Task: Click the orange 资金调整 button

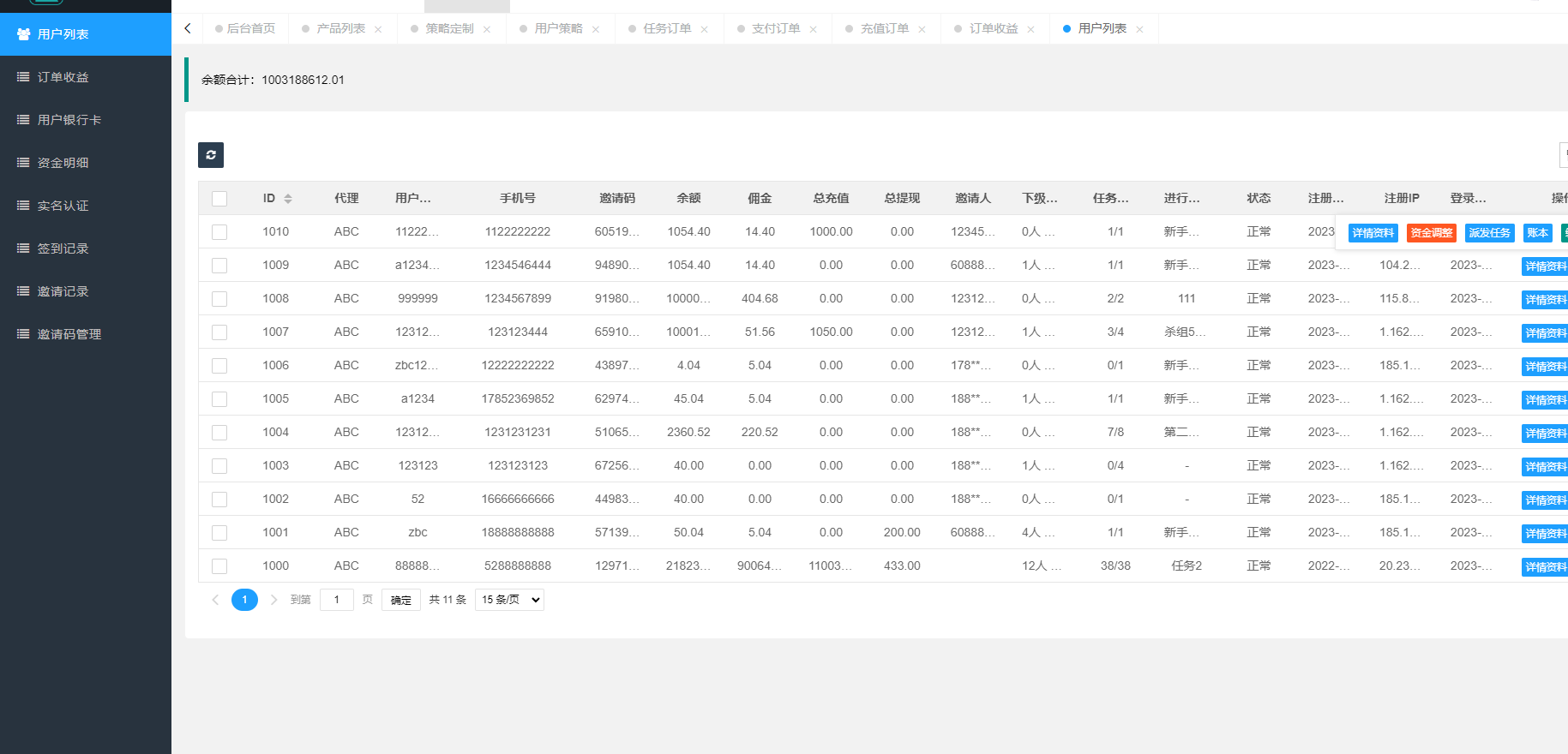Action: click(x=1432, y=233)
